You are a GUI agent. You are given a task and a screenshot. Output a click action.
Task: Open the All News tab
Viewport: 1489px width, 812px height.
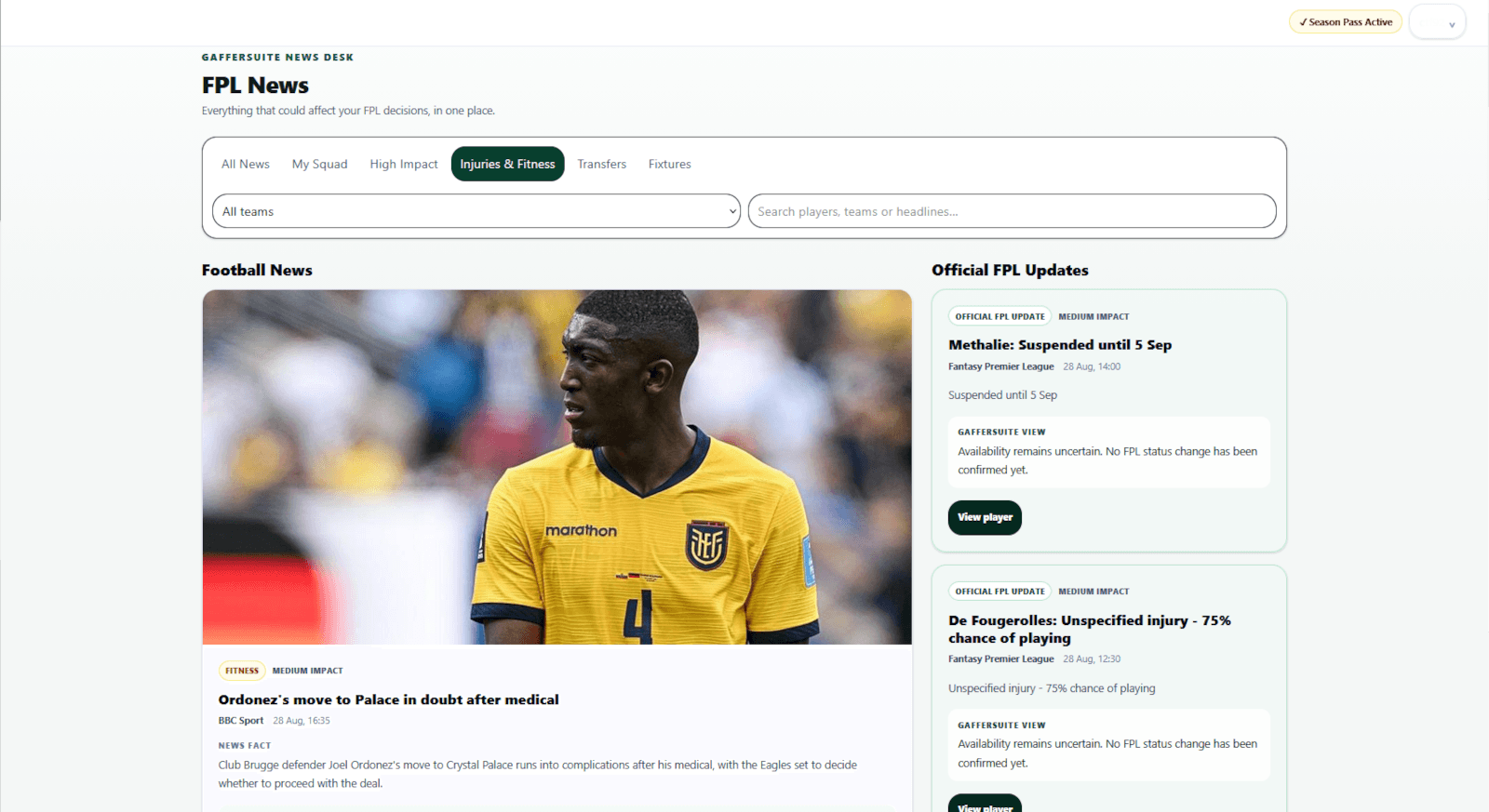pyautogui.click(x=246, y=164)
